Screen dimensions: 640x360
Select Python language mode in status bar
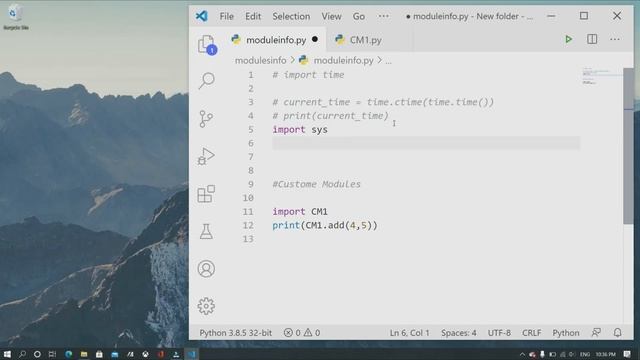(x=566, y=333)
